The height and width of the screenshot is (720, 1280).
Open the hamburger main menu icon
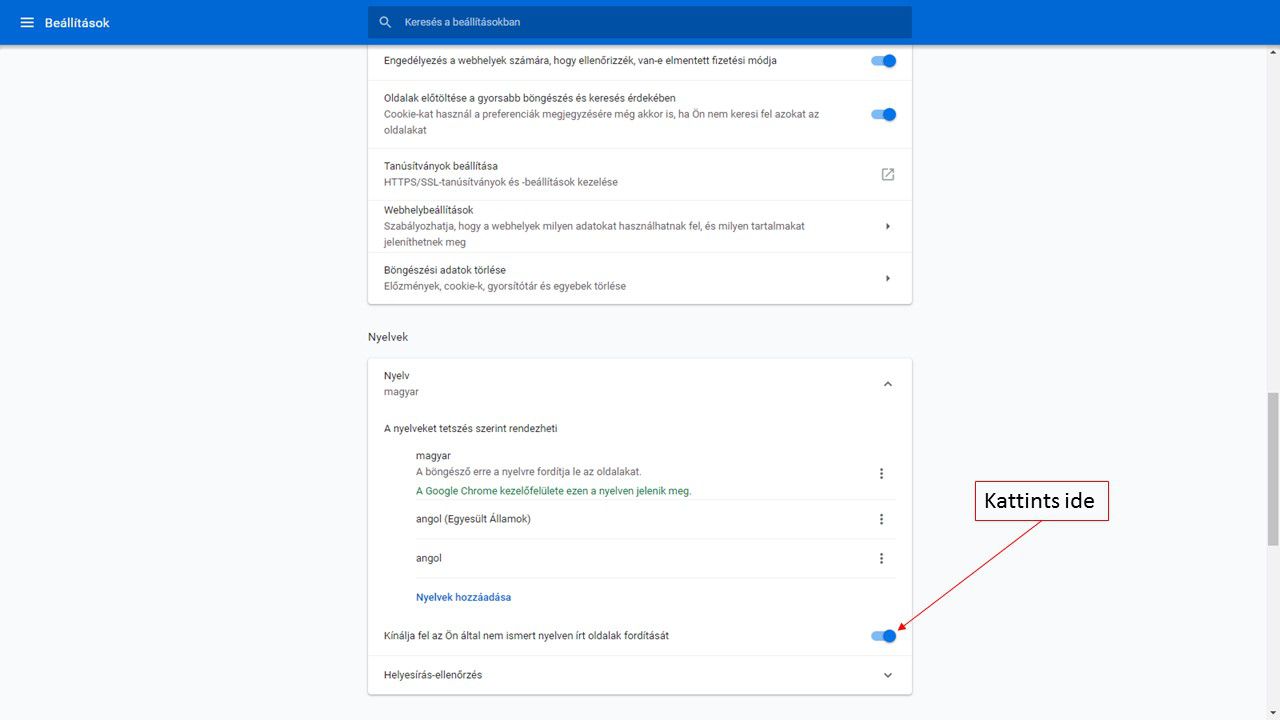tap(27, 22)
